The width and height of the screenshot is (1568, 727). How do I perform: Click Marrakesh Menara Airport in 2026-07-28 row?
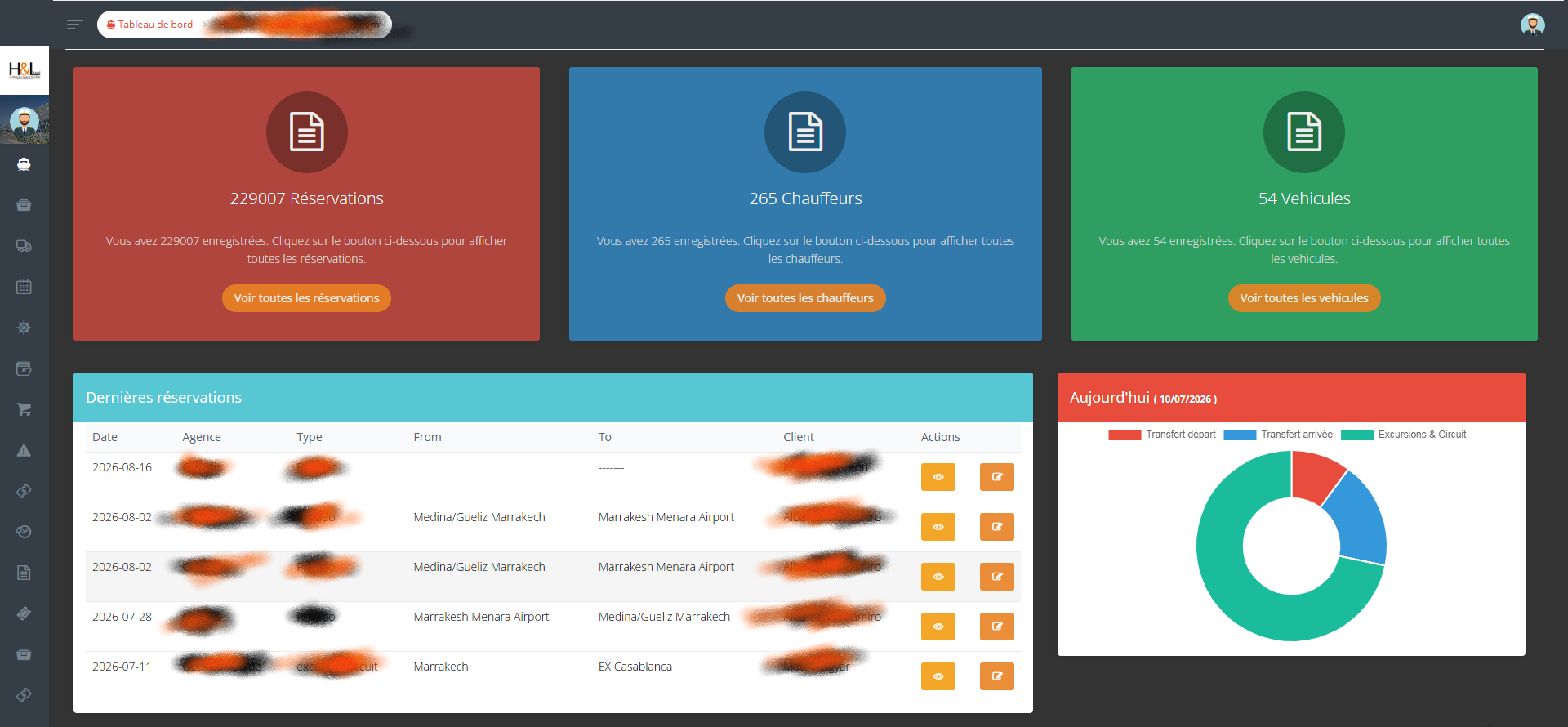481,617
